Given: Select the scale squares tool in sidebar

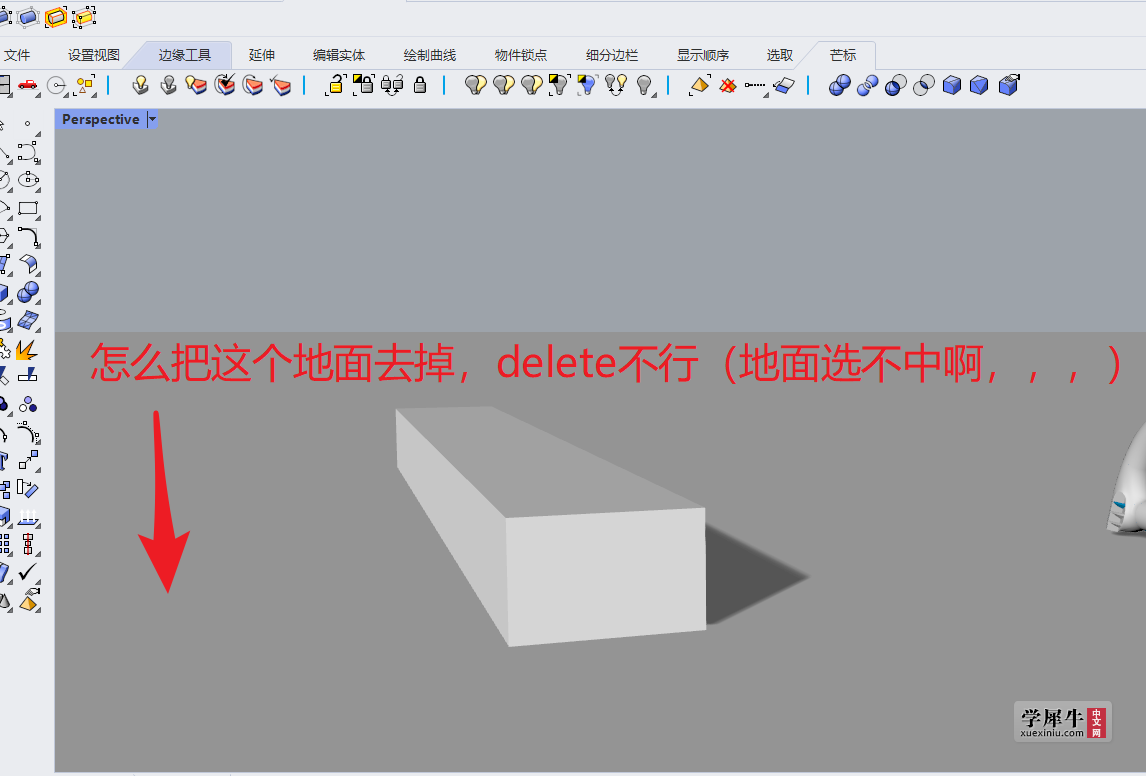Looking at the screenshot, I should pyautogui.click(x=28, y=460).
